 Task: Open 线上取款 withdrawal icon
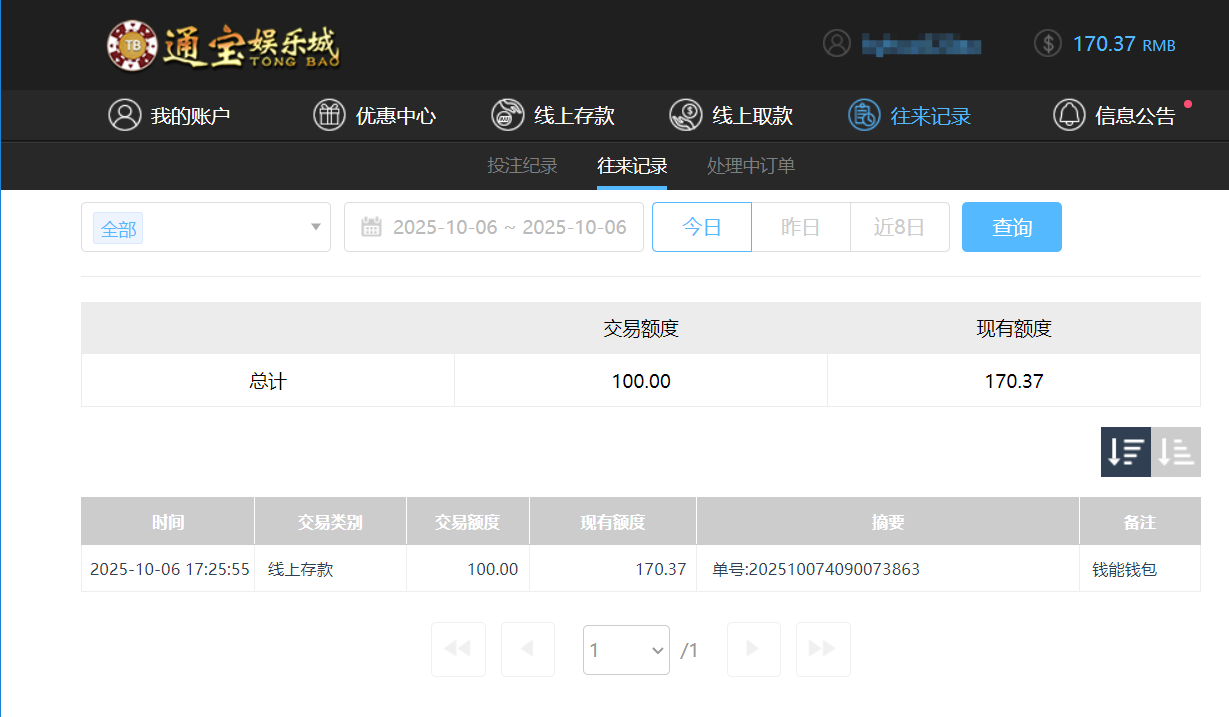(686, 115)
